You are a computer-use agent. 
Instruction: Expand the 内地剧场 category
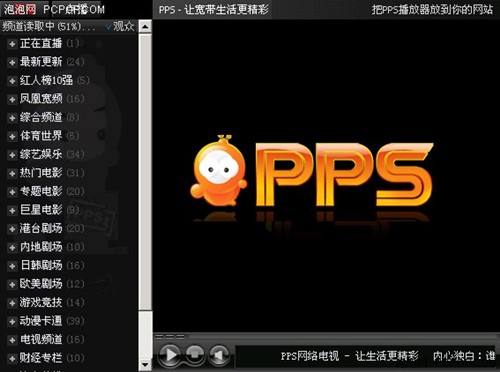[12, 247]
